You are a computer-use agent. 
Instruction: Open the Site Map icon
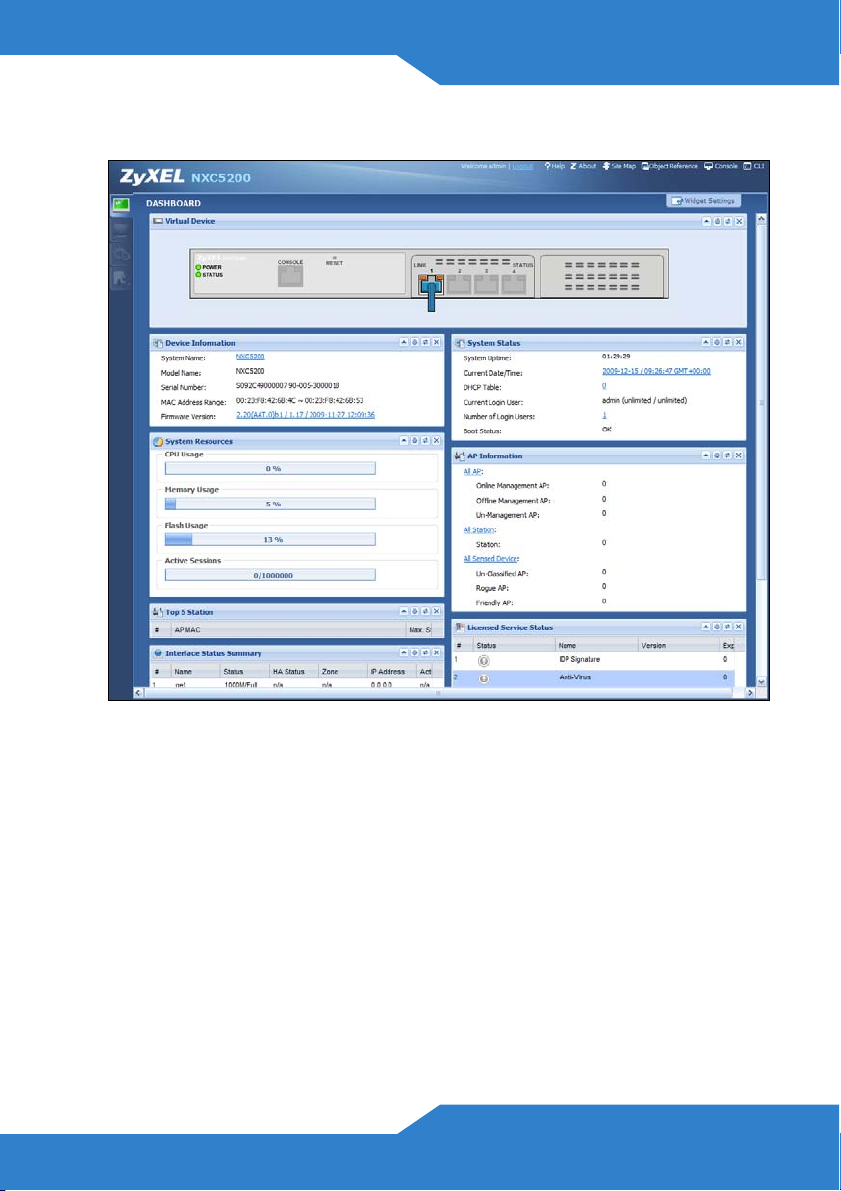[x=606, y=166]
